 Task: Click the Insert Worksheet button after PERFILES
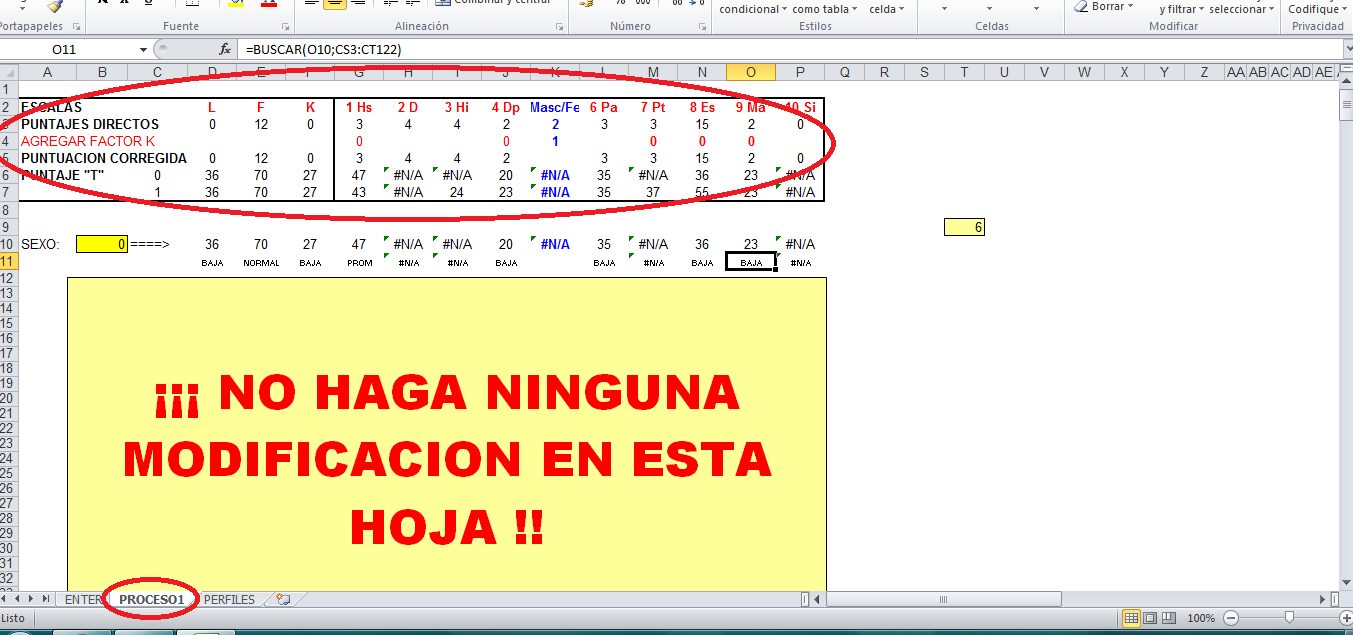click(283, 598)
